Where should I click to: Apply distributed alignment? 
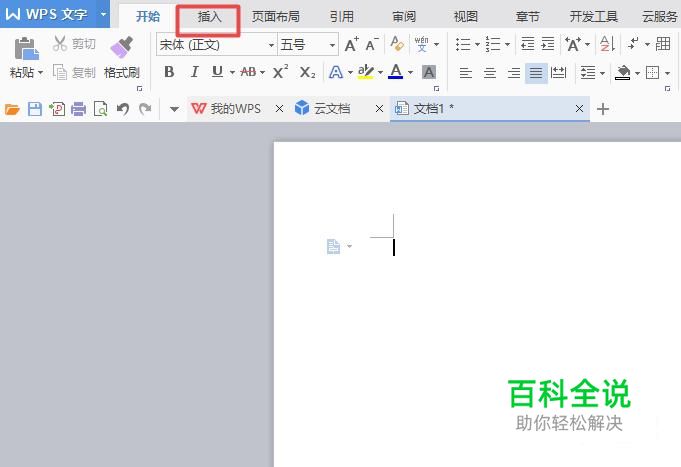[559, 73]
